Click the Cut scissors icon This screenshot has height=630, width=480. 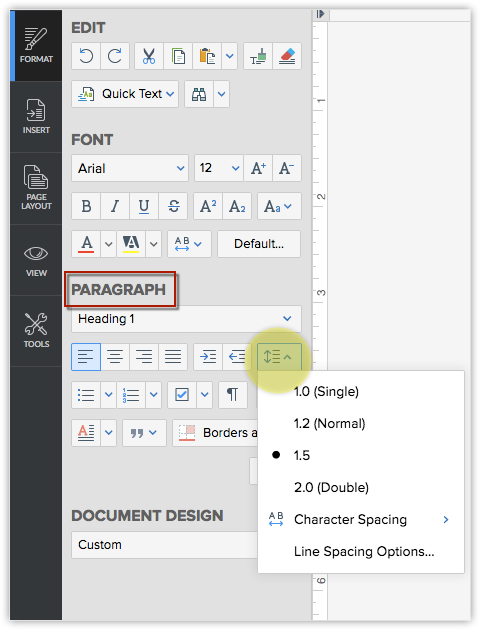click(x=149, y=56)
